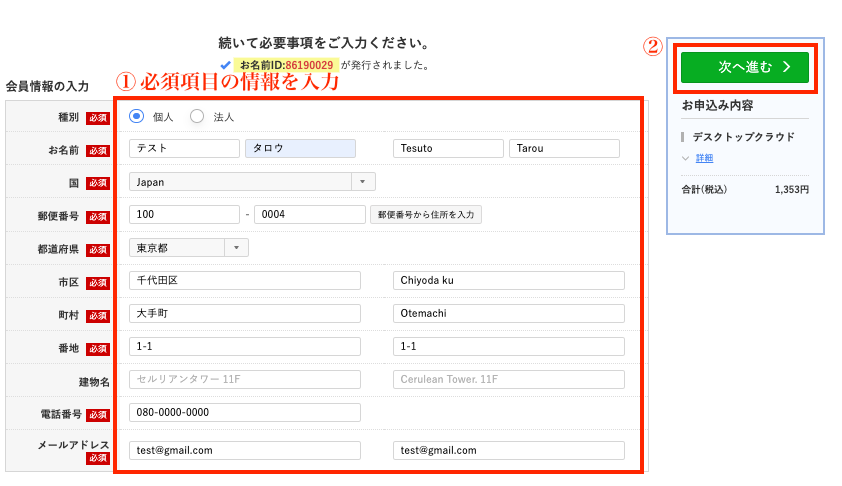
Task: Click 郵便番号から住所を入力 button
Action: click(426, 214)
